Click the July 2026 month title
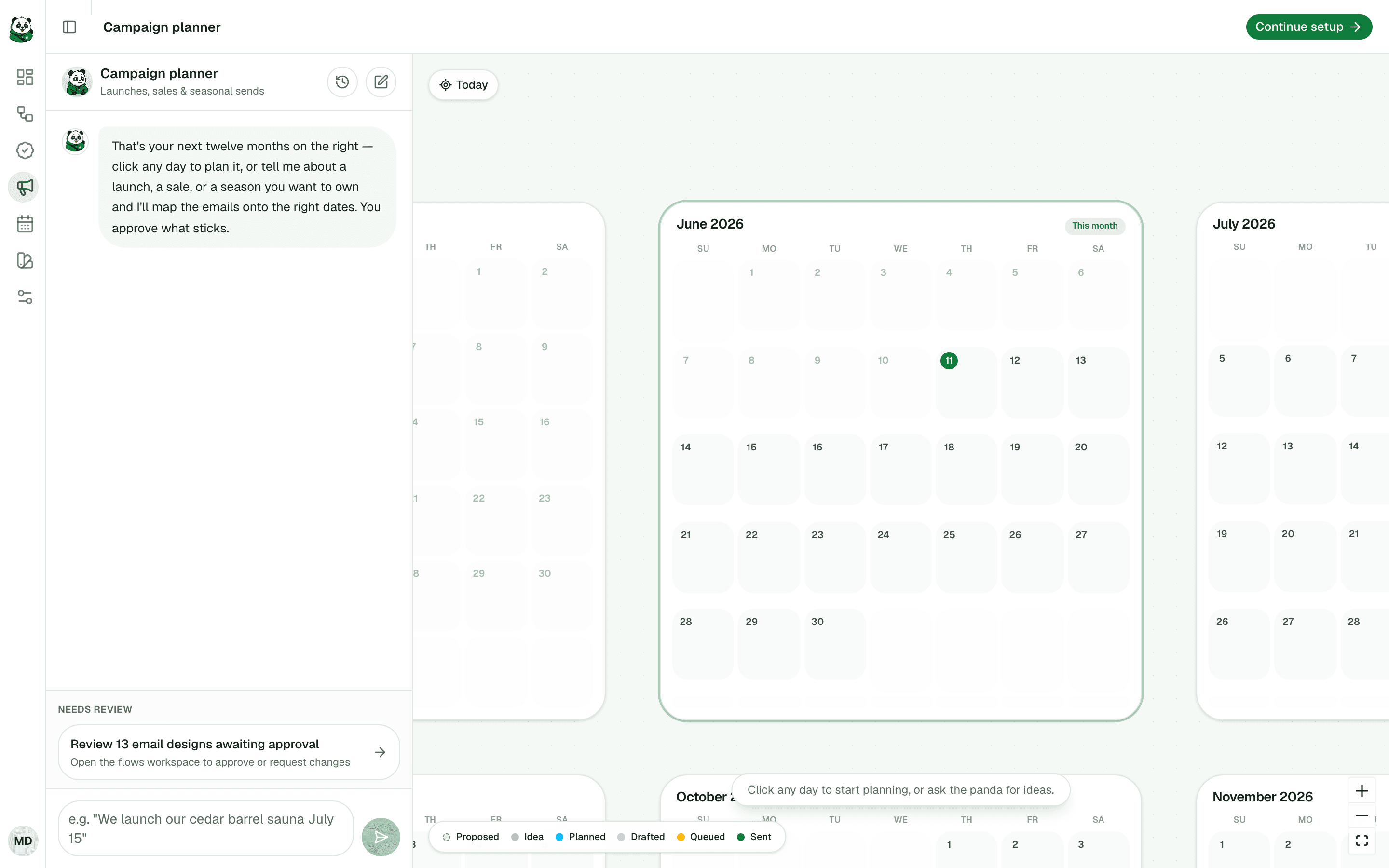Screen dimensions: 1389x868 [1244, 224]
